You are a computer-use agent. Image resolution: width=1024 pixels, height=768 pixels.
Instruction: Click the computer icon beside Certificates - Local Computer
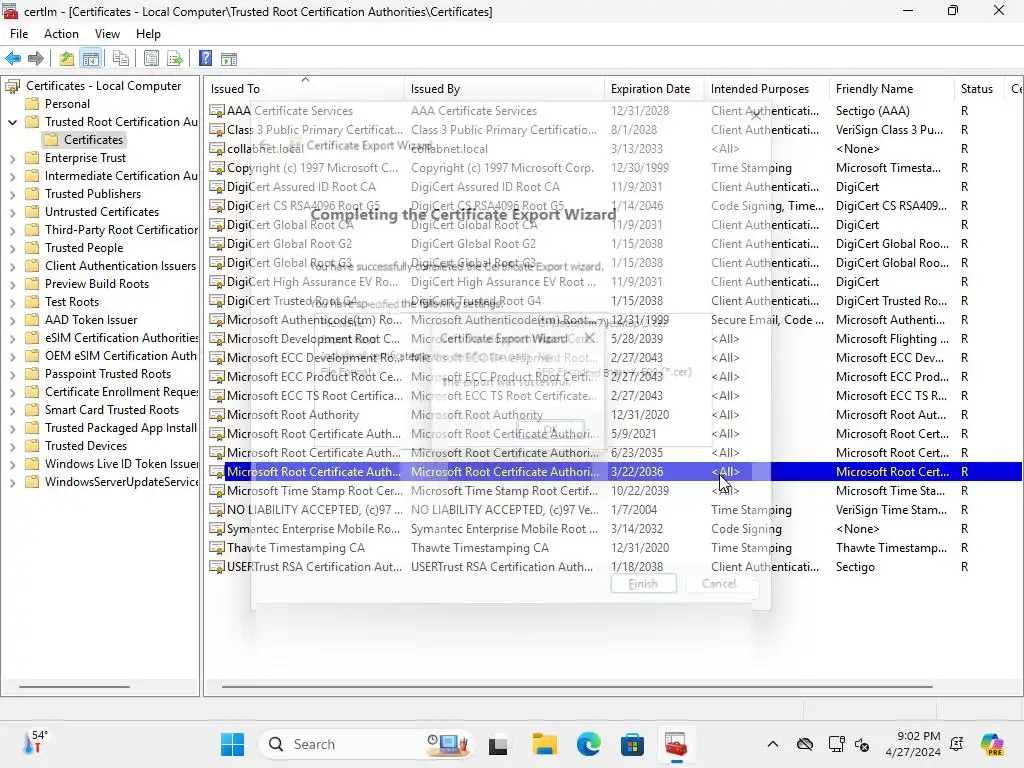point(12,86)
